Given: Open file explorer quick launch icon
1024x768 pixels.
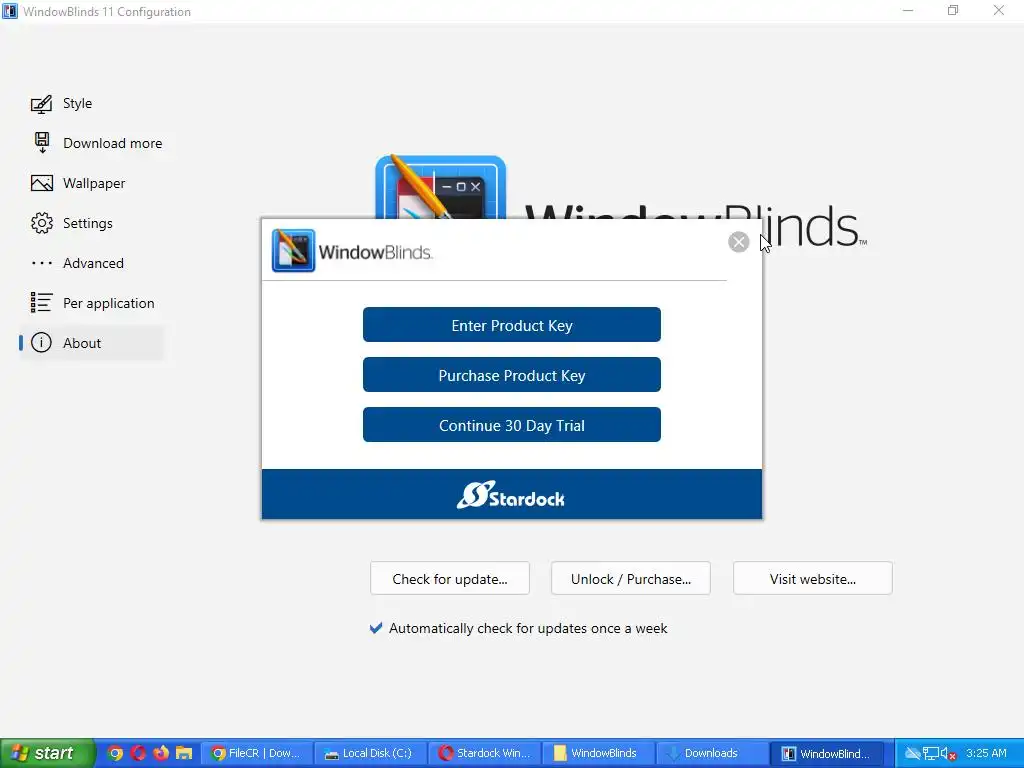Looking at the screenshot, I should 184,754.
